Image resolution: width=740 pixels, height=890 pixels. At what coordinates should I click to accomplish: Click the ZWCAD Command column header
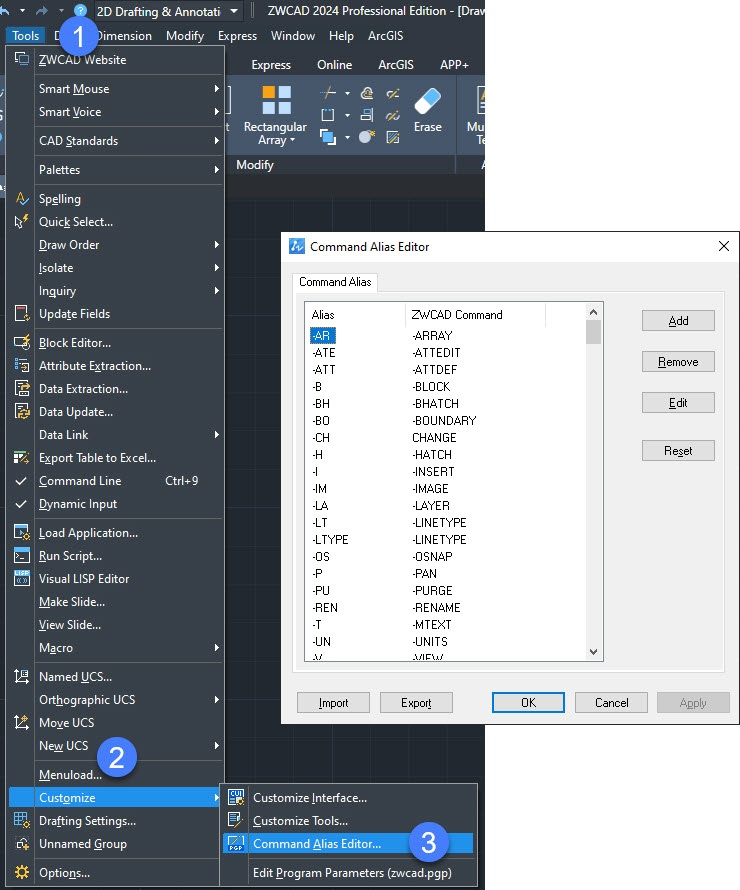point(476,314)
